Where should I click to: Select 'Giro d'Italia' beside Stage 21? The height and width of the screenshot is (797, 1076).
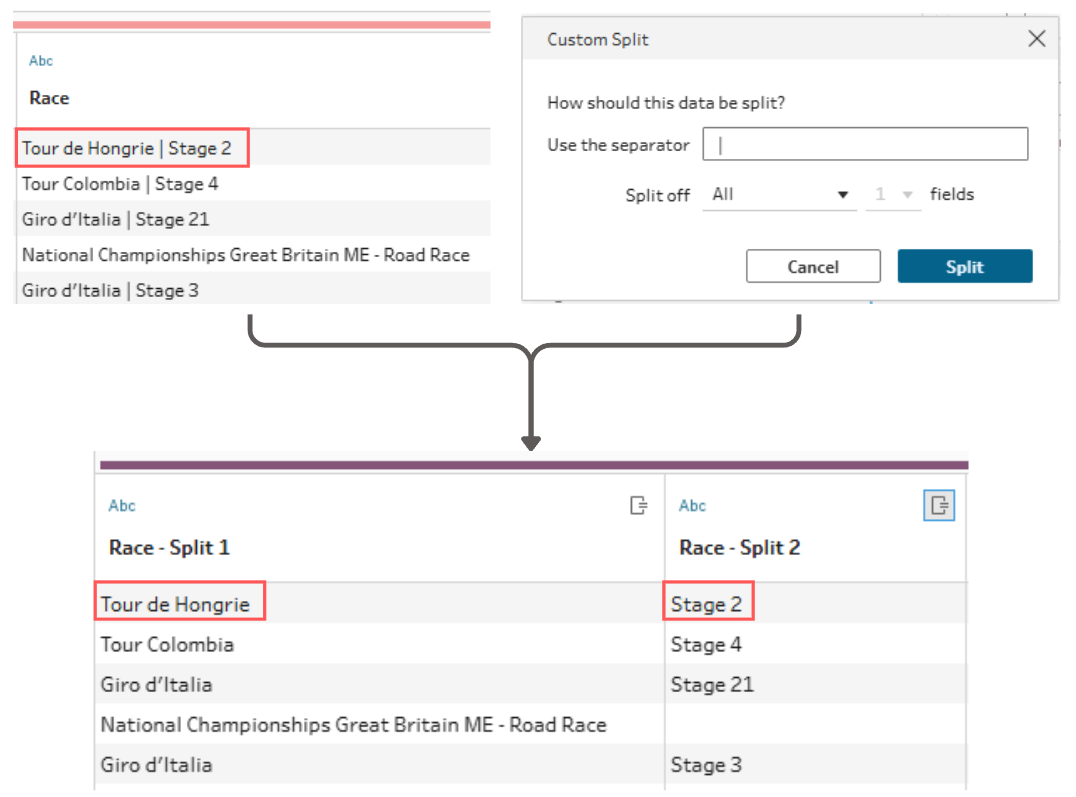pos(156,684)
